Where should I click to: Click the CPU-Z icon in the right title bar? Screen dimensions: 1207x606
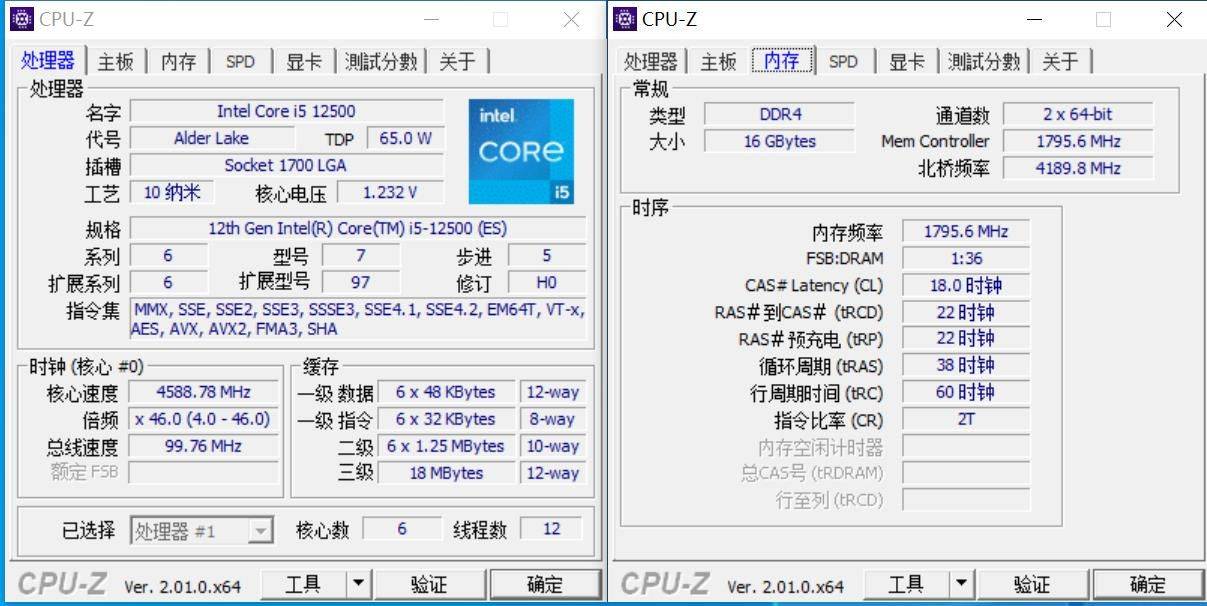(x=625, y=19)
